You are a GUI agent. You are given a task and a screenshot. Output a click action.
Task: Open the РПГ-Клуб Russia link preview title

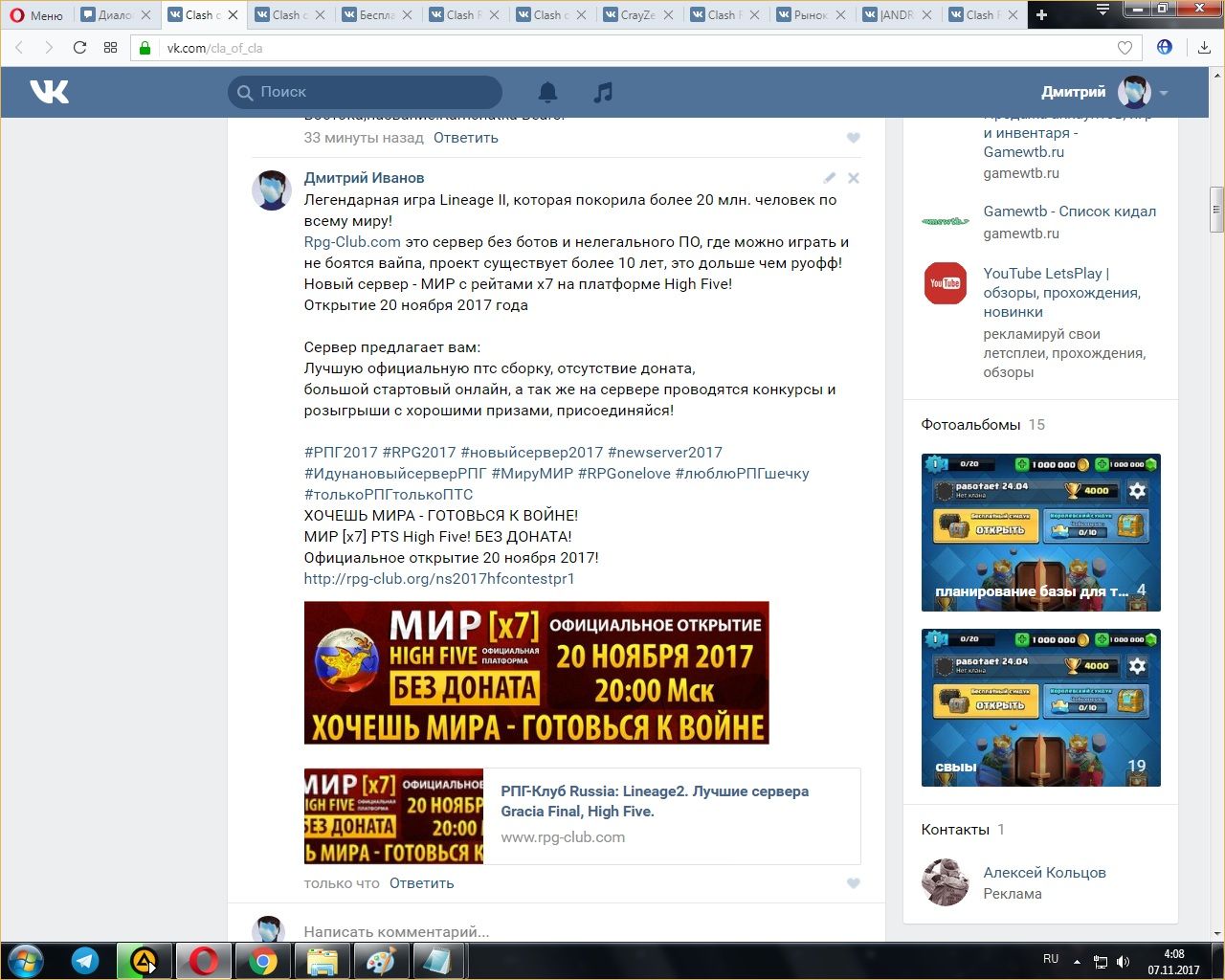[655, 801]
